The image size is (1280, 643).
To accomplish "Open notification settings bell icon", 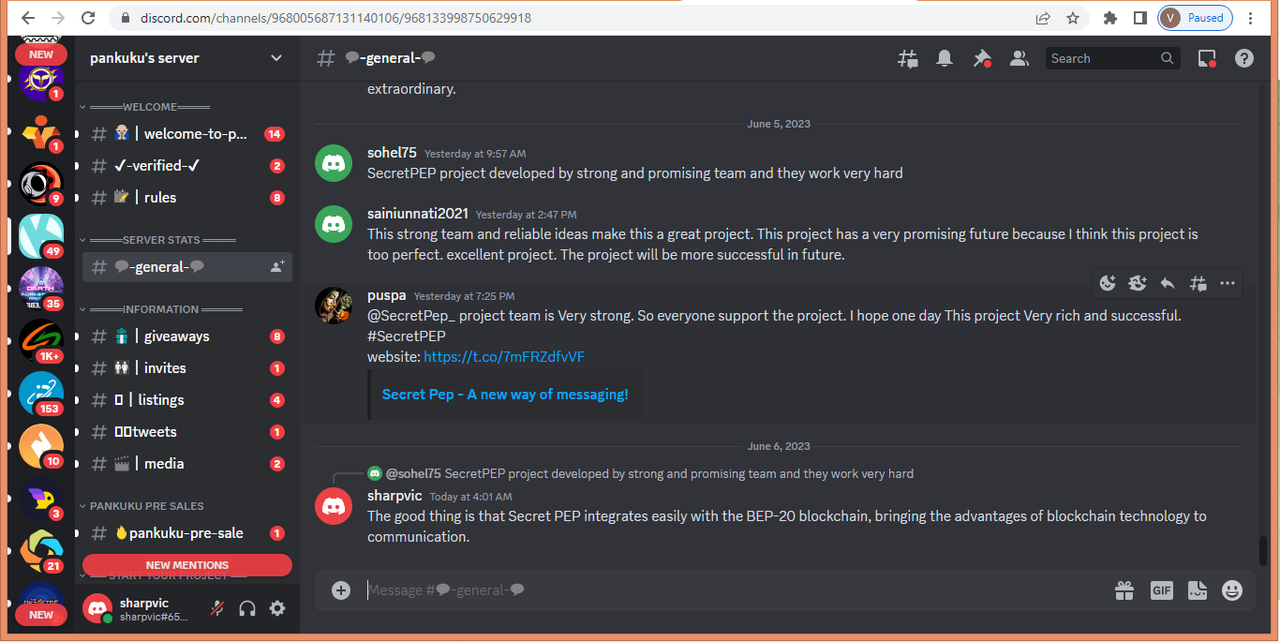I will pyautogui.click(x=944, y=59).
